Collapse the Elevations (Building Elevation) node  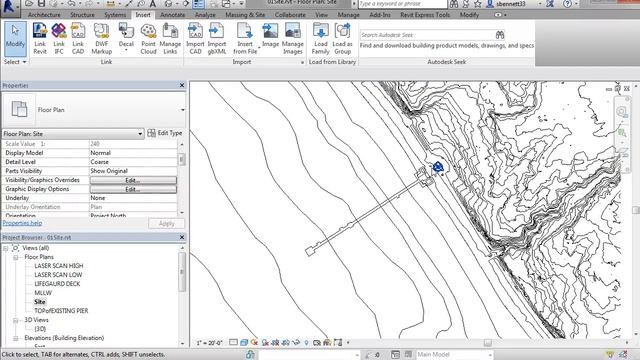(16, 338)
